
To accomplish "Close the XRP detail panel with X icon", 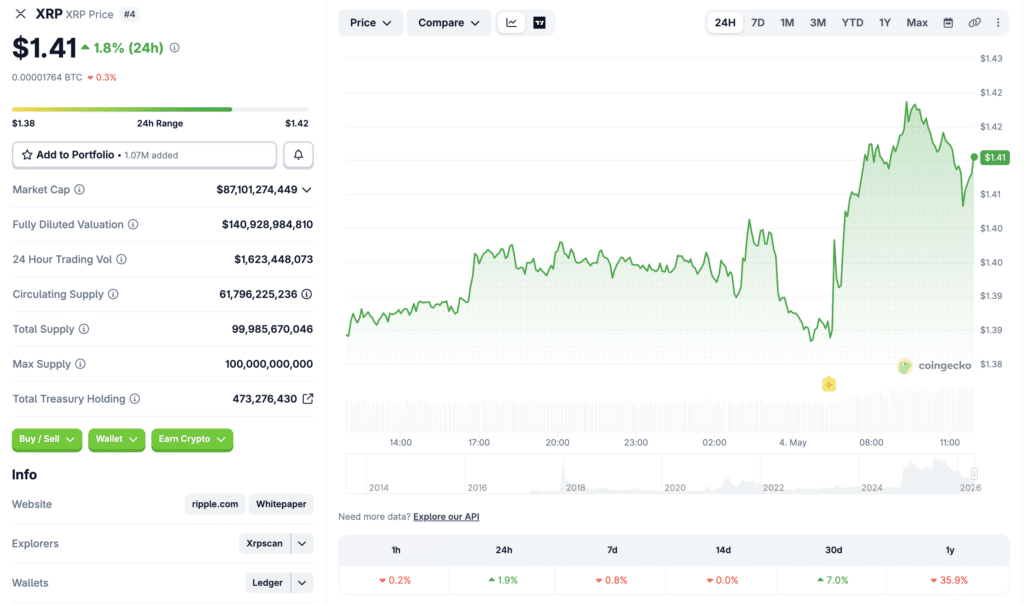I will (x=20, y=14).
